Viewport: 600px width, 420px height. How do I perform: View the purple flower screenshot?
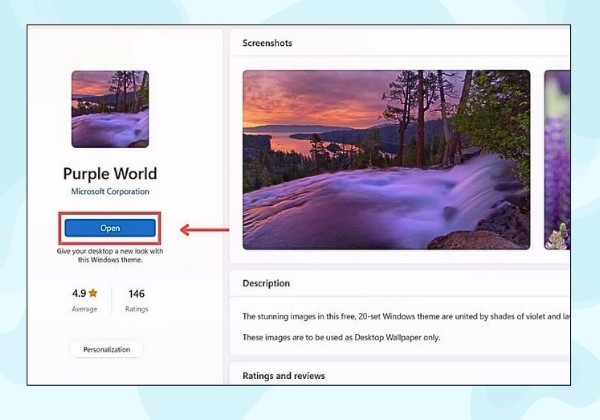point(557,160)
